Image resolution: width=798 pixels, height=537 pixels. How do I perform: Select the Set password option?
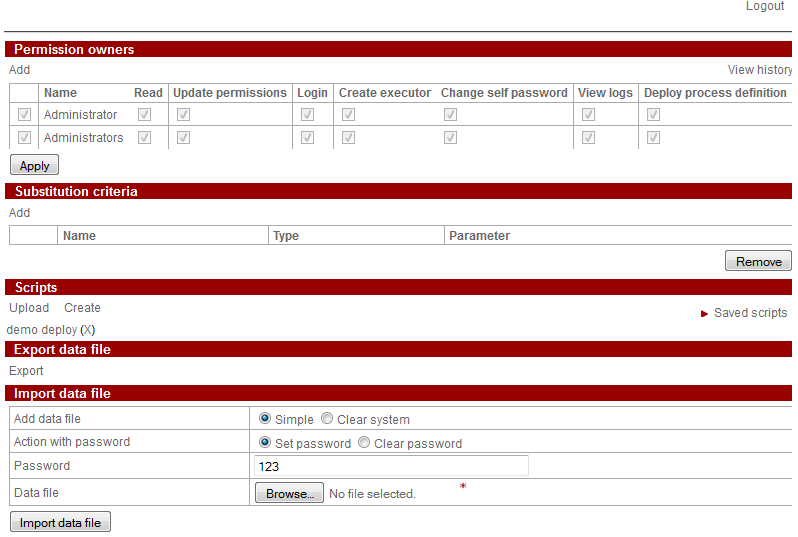point(265,442)
